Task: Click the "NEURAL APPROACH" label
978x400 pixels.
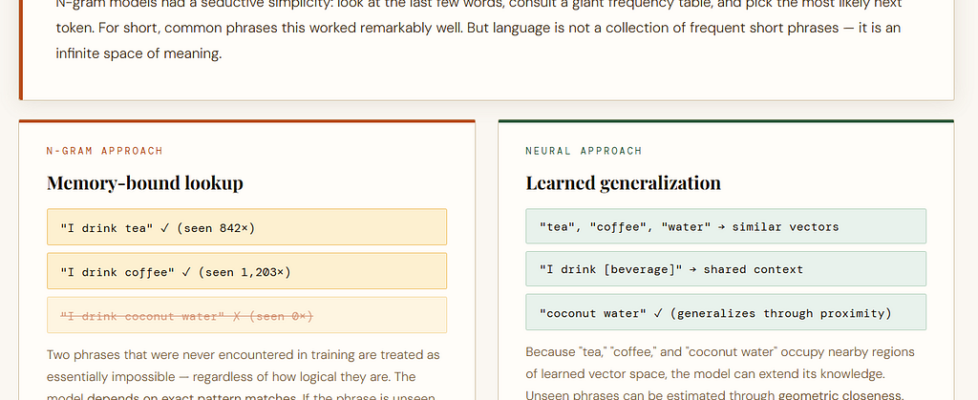Action: (x=584, y=151)
